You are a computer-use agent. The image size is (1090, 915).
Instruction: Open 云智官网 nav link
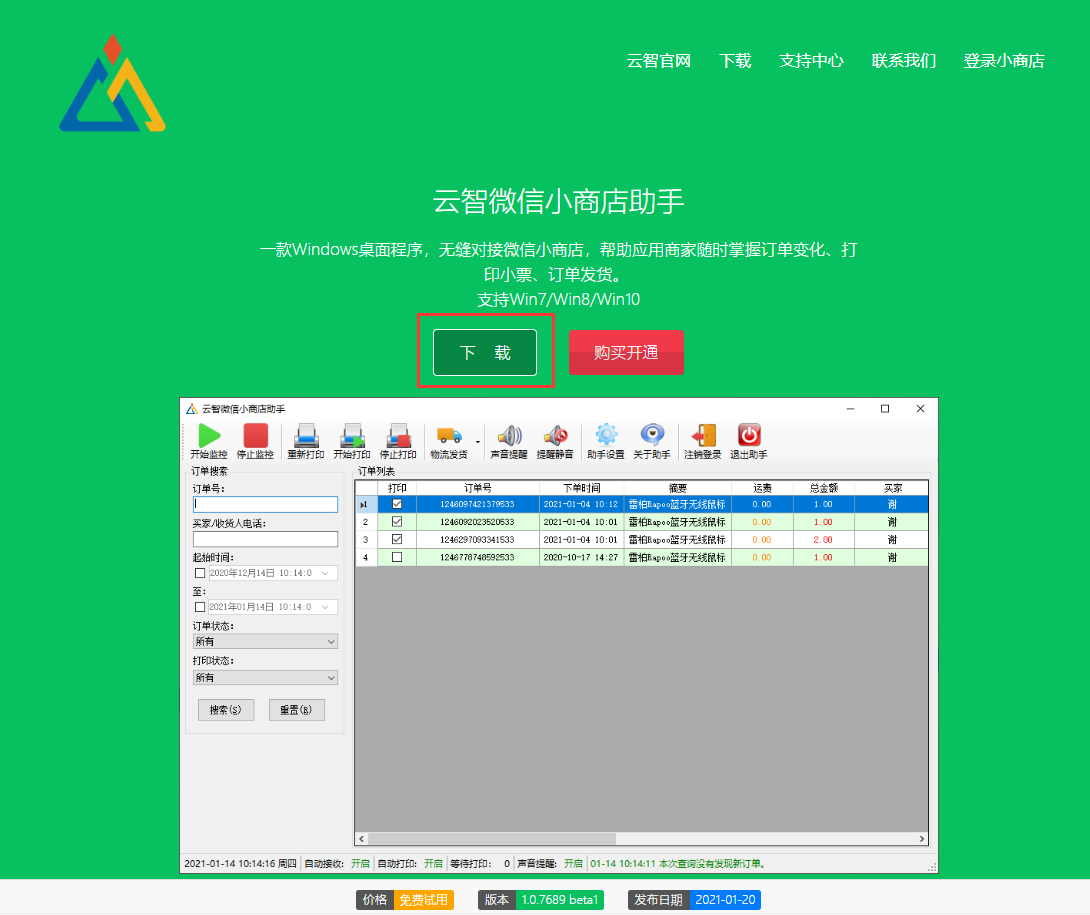(x=658, y=60)
